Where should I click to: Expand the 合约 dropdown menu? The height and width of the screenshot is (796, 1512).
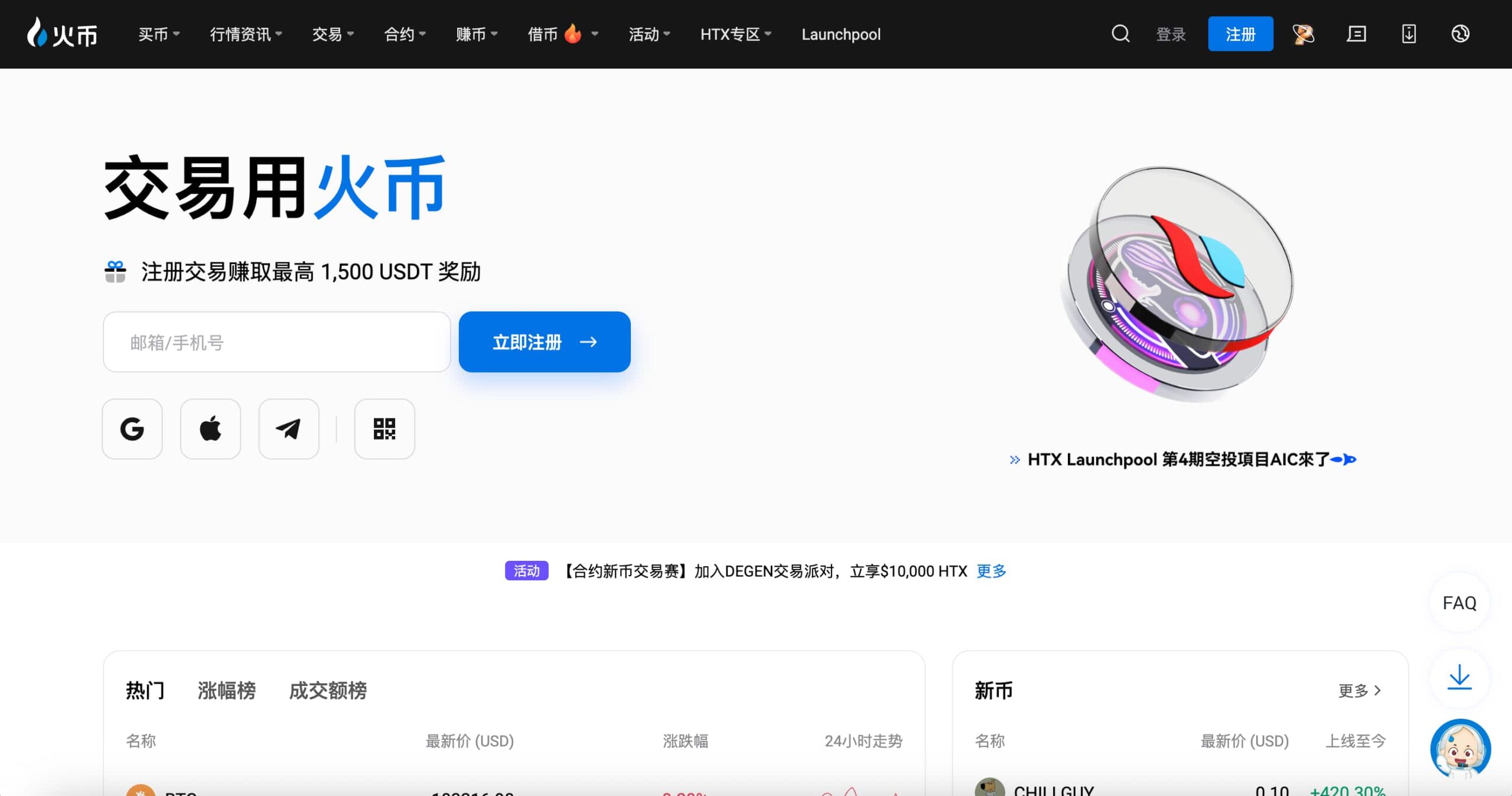coord(405,34)
